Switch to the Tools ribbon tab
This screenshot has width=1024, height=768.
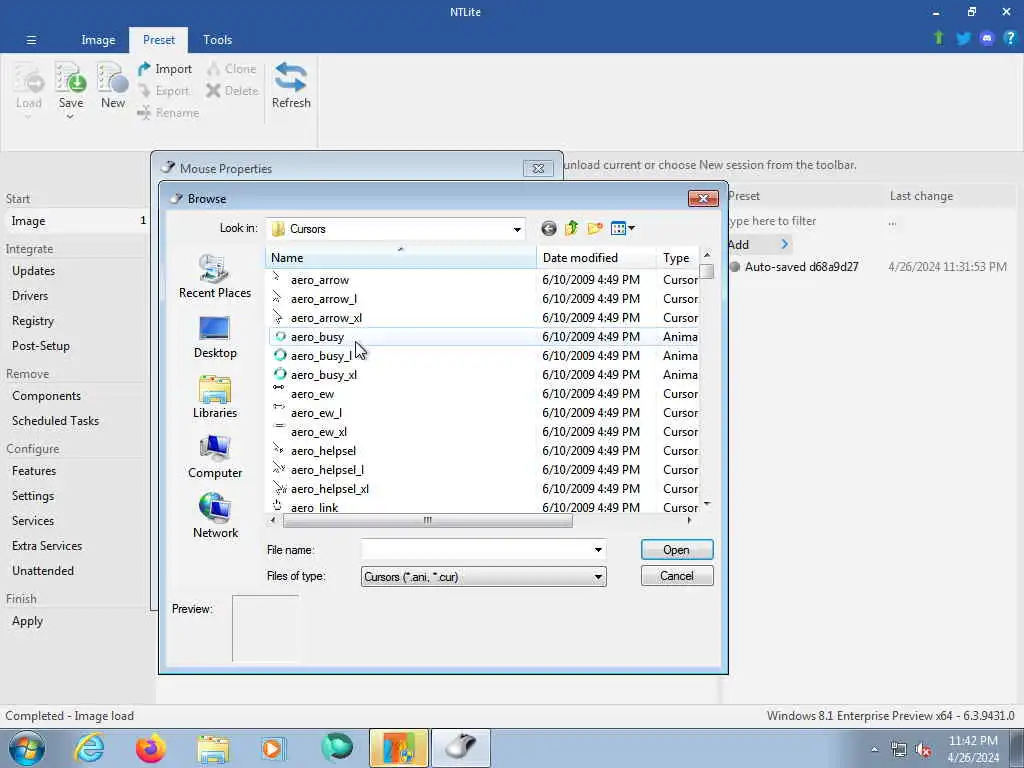tap(217, 40)
